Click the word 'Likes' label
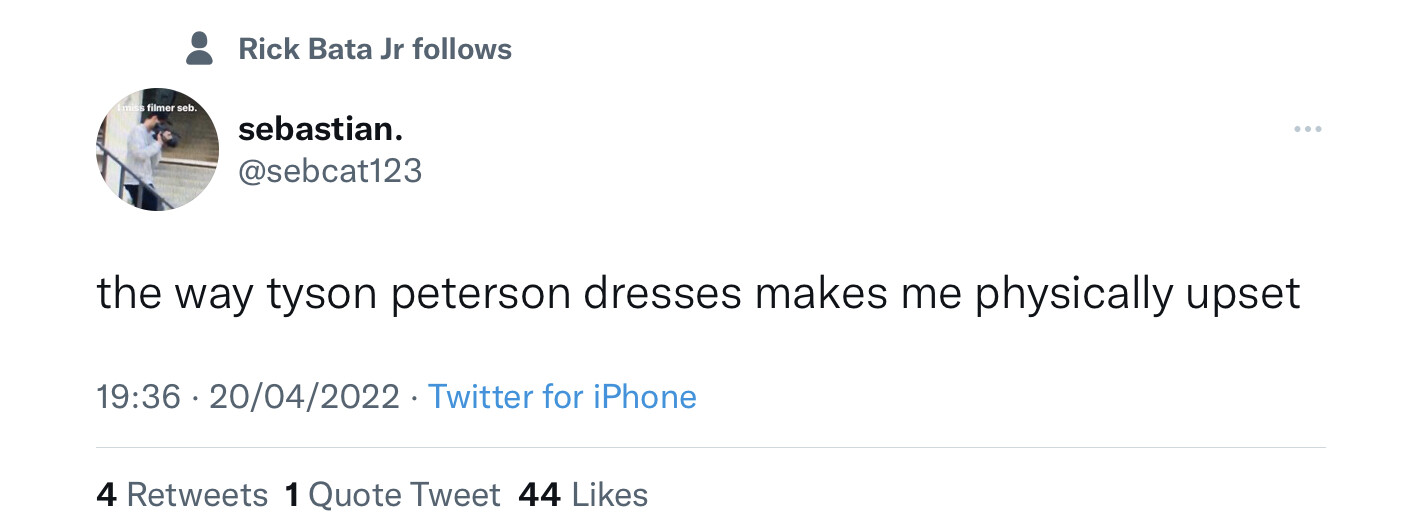This screenshot has width=1410, height=531. pyautogui.click(x=610, y=495)
